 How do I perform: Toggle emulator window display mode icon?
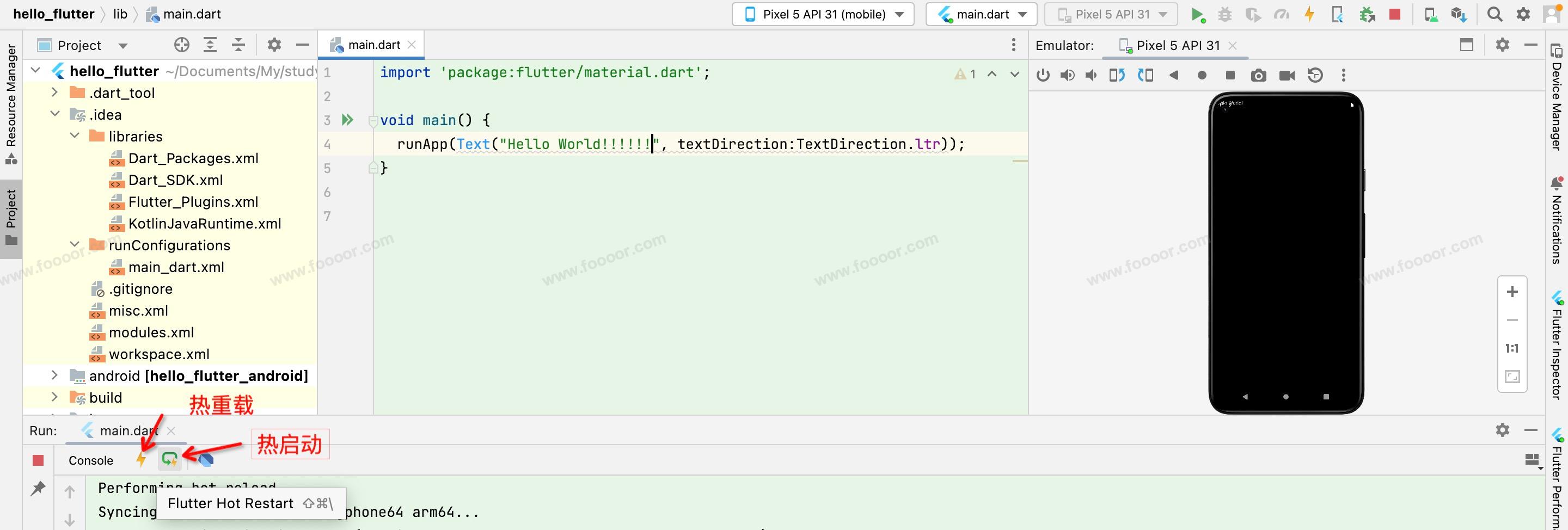tap(1466, 45)
